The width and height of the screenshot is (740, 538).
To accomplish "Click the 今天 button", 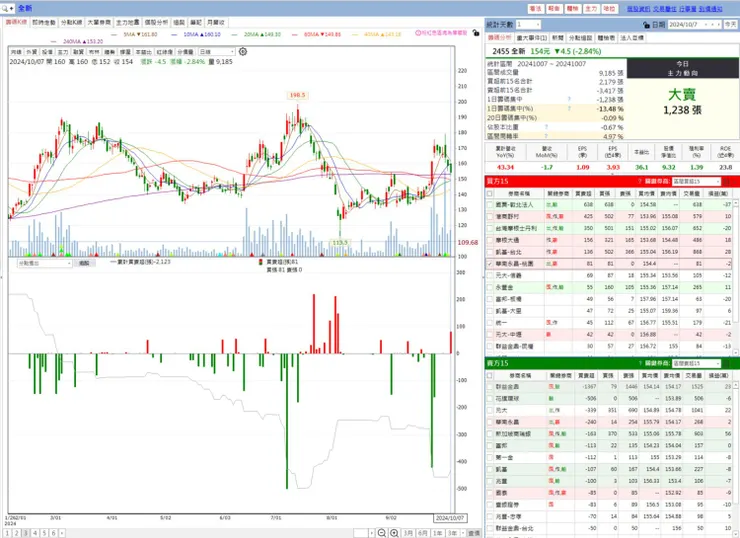I will [731, 24].
